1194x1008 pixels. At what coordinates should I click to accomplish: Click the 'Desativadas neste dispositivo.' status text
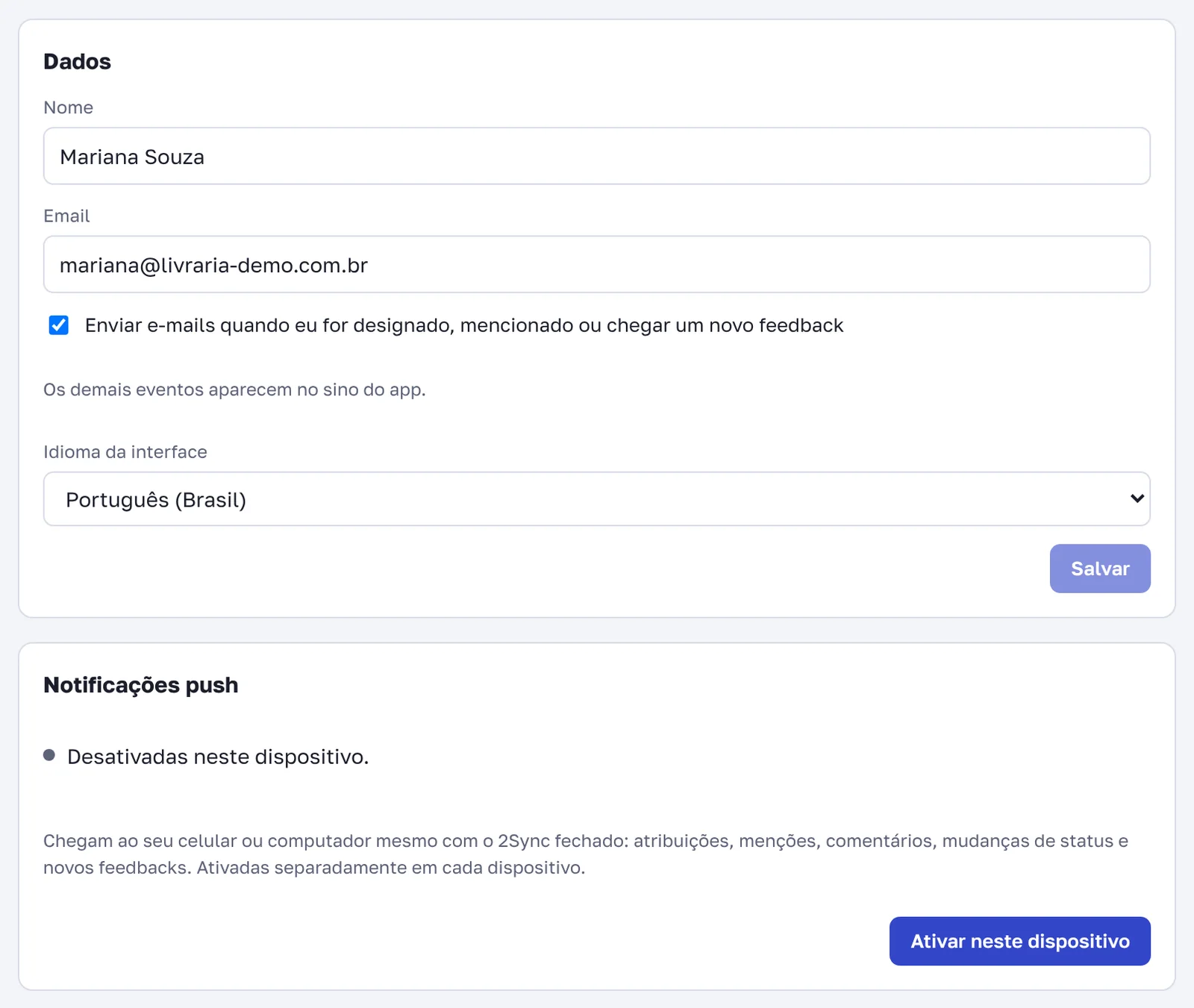[218, 757]
